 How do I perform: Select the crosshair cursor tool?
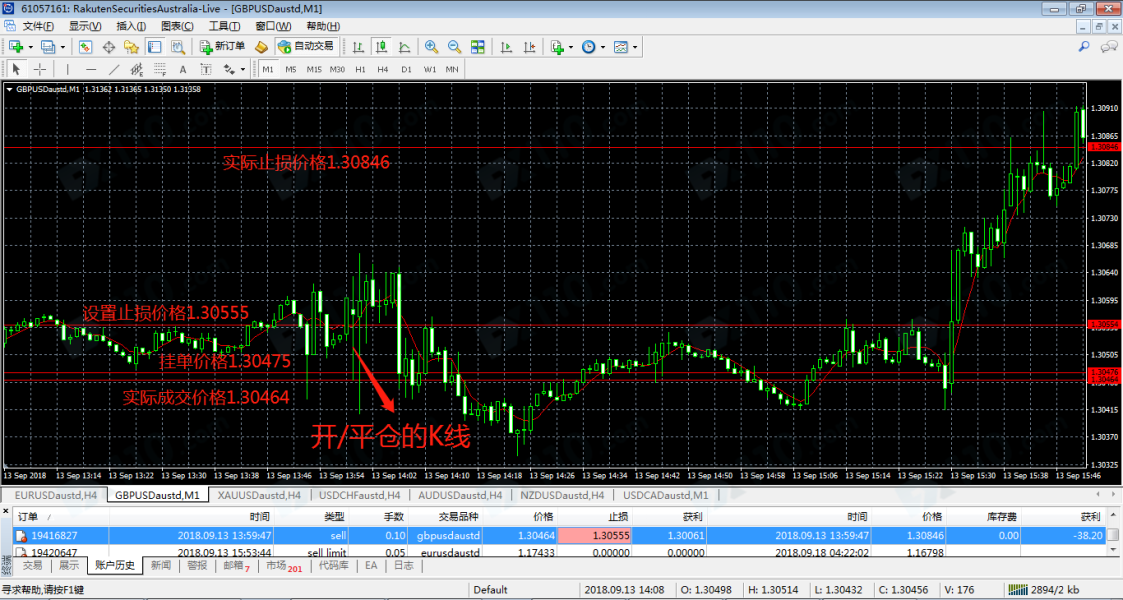click(x=40, y=69)
